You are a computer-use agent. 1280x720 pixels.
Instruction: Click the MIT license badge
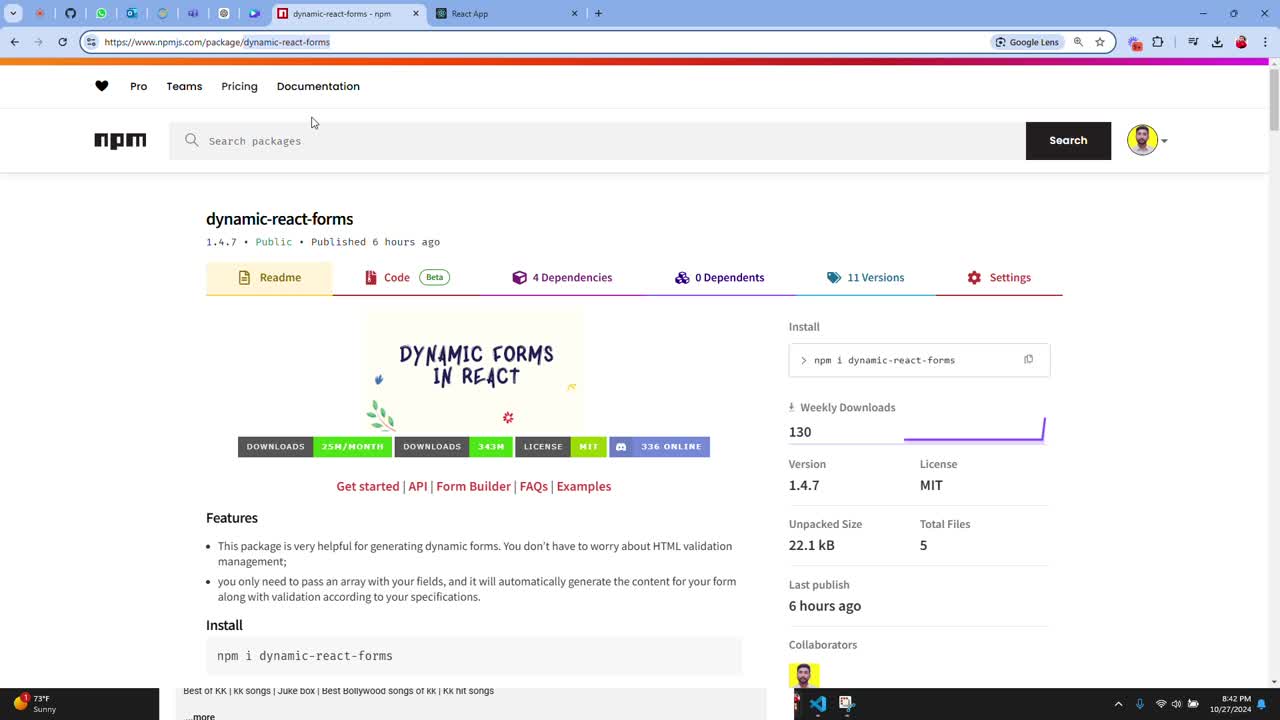561,447
